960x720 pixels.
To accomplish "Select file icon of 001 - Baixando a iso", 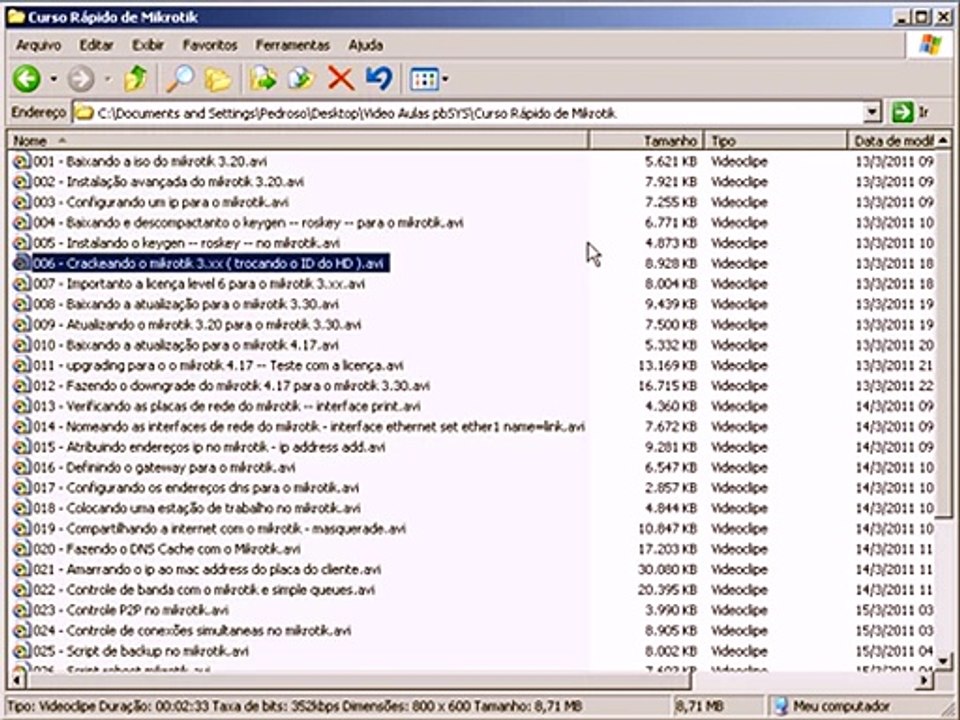I will 21,162.
